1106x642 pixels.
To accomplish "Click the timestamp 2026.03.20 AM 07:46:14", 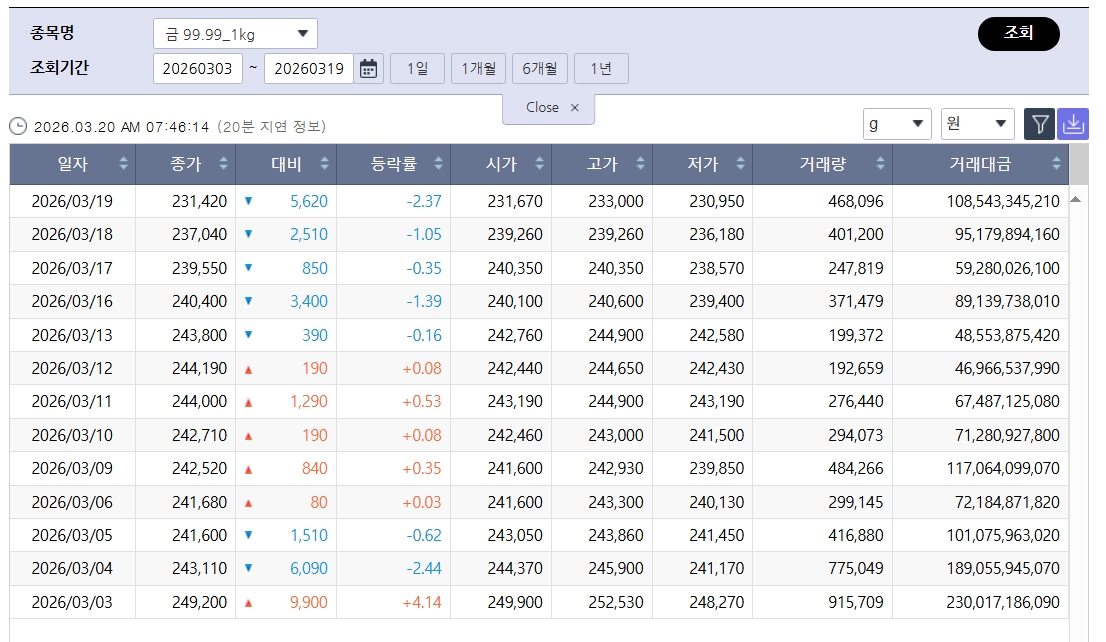I will coord(121,127).
